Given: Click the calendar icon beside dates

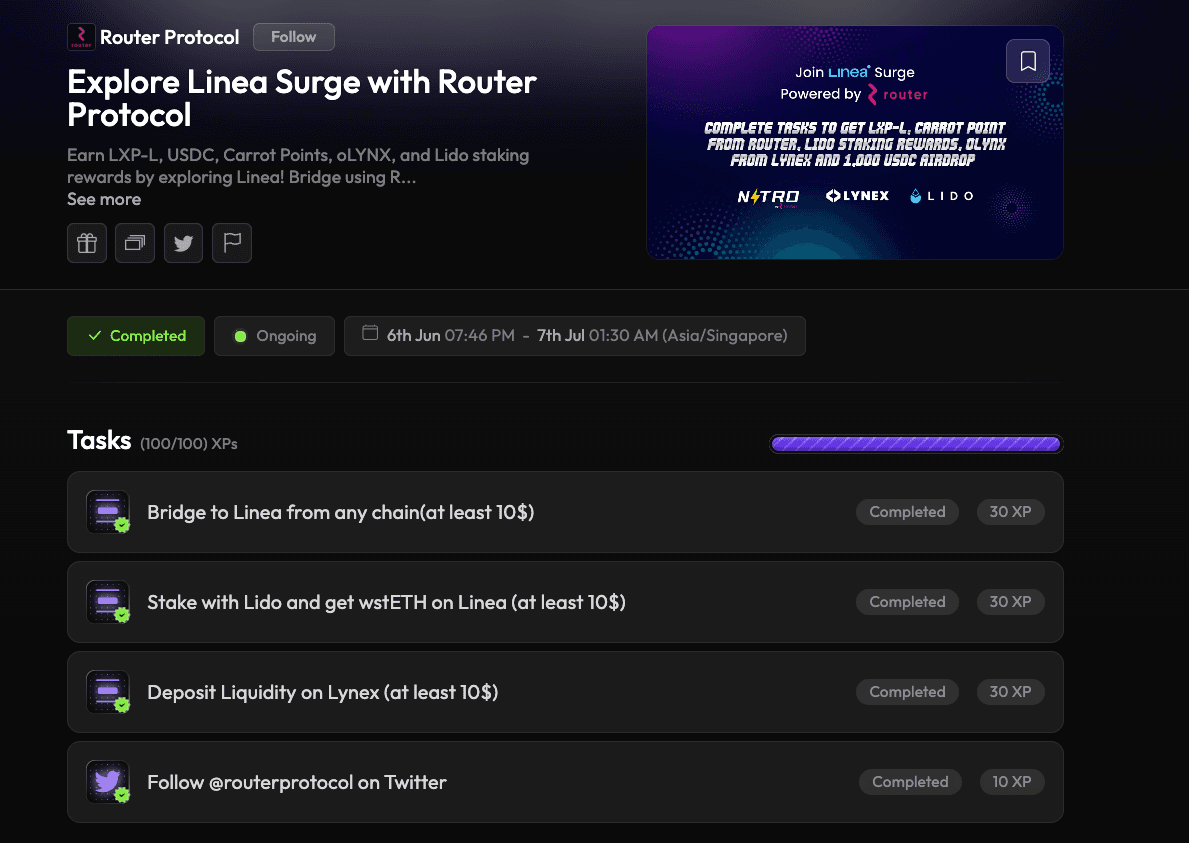Looking at the screenshot, I should pyautogui.click(x=370, y=333).
